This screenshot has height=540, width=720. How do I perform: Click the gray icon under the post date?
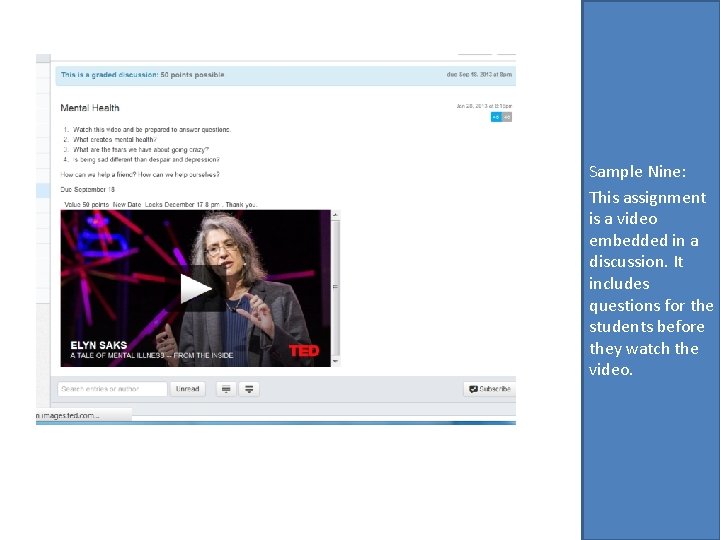[x=507, y=117]
